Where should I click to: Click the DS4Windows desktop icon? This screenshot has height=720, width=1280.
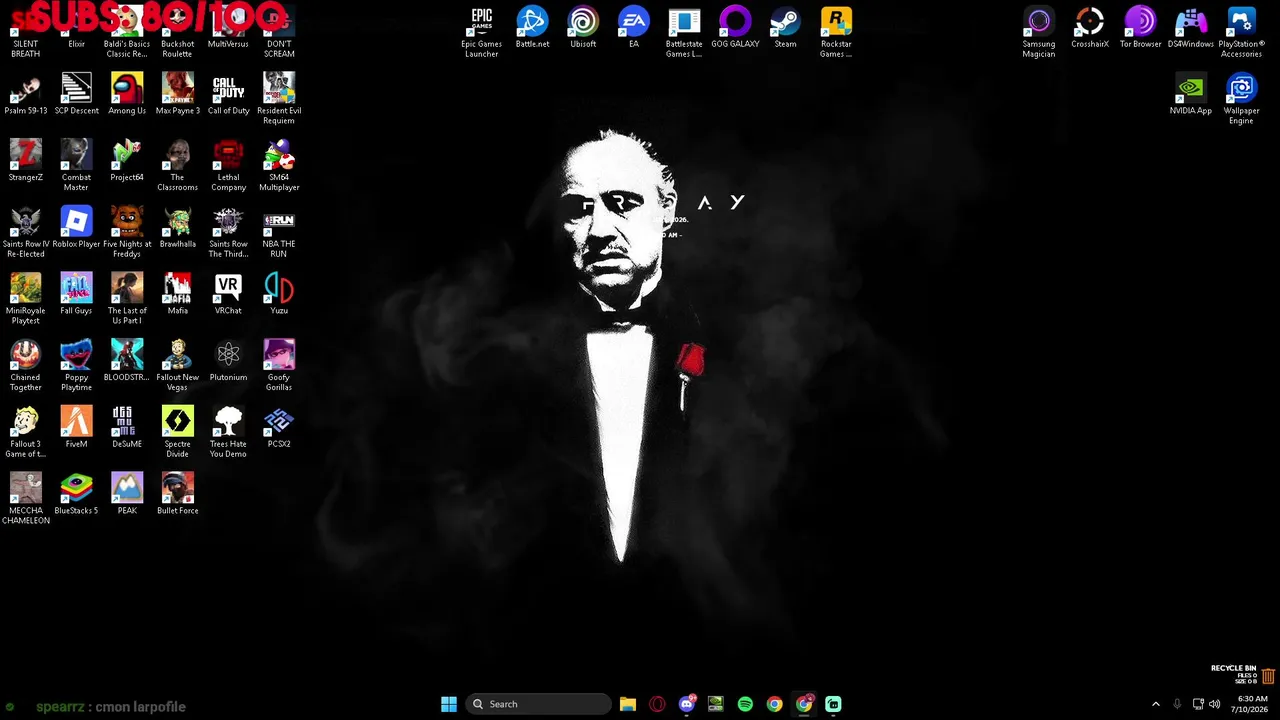(x=1191, y=28)
